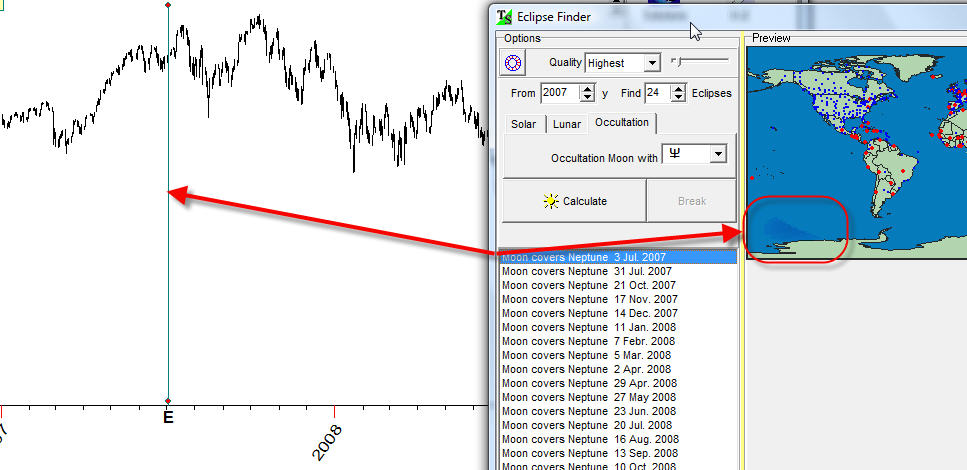Screen dimensions: 967x470
Task: Click the Find eclipses number field
Action: [656, 93]
